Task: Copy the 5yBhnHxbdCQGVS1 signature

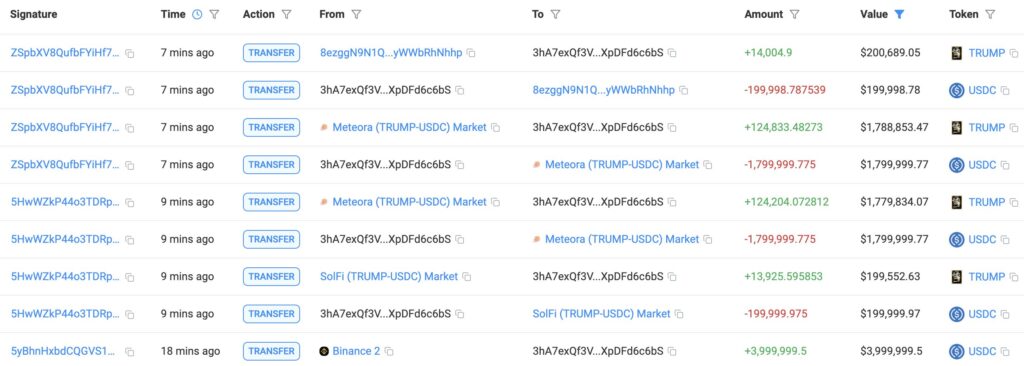Action: point(129,352)
